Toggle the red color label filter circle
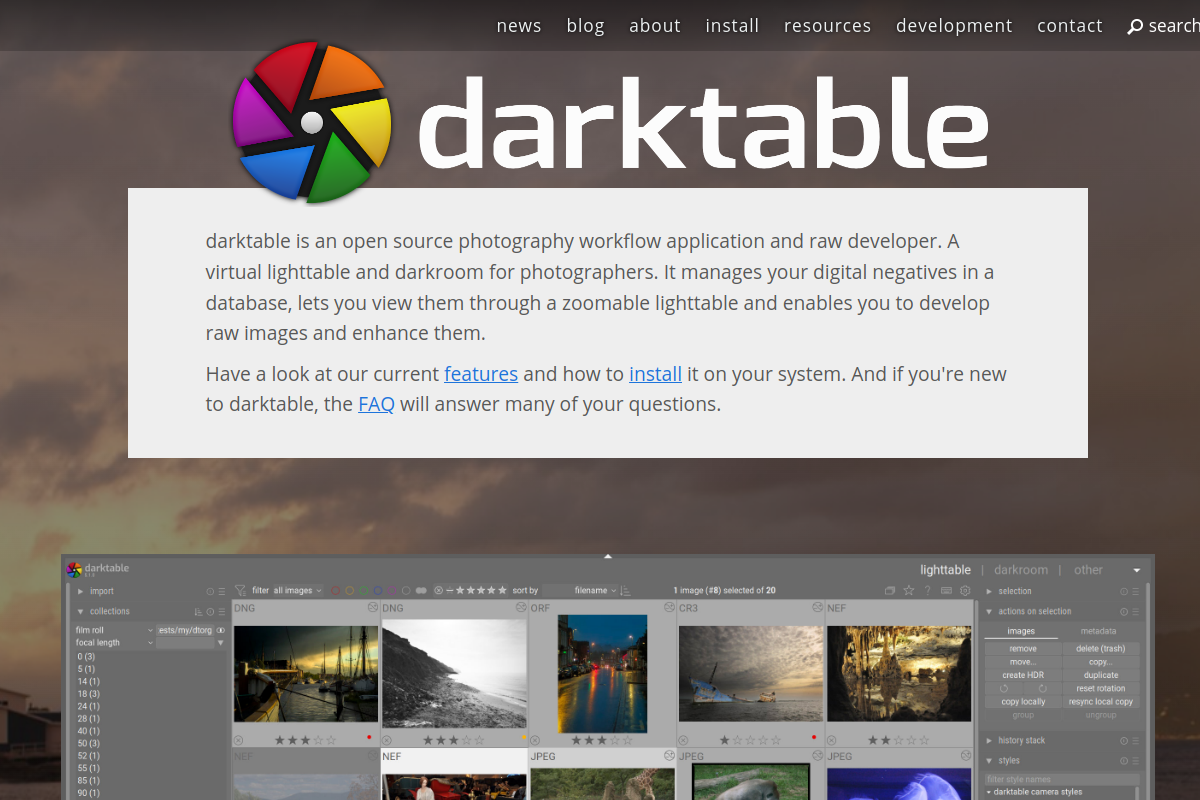1200x800 pixels. click(335, 590)
